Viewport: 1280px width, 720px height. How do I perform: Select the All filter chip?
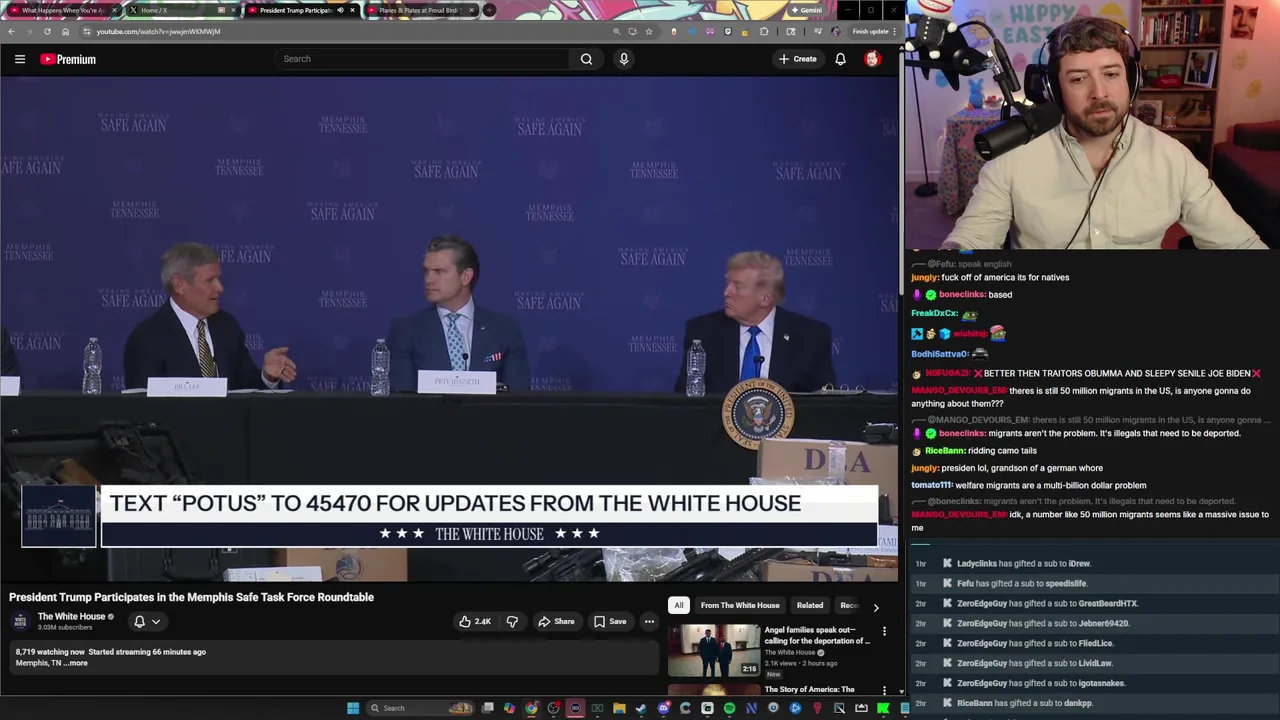point(678,605)
